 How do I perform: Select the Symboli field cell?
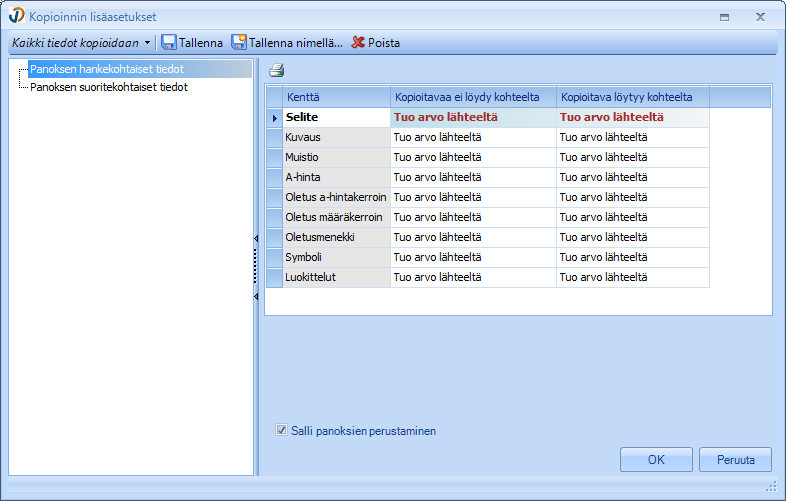click(x=336, y=257)
